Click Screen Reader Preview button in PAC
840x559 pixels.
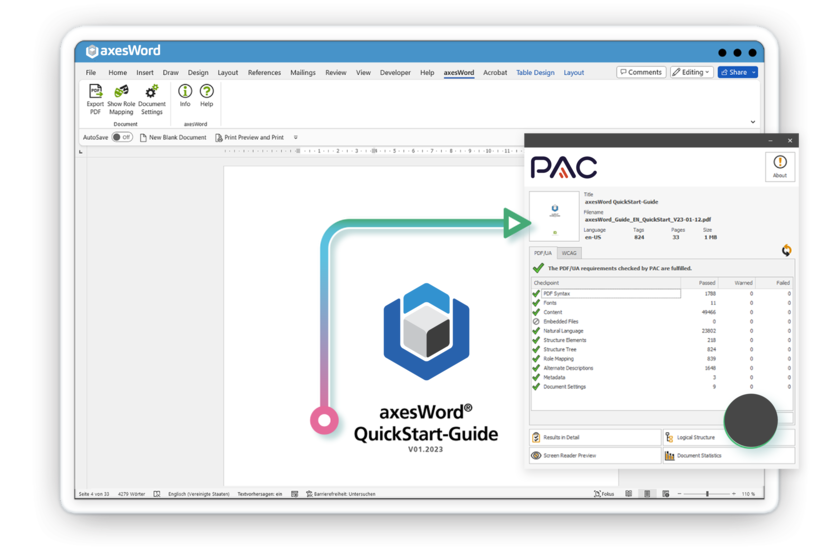[595, 456]
